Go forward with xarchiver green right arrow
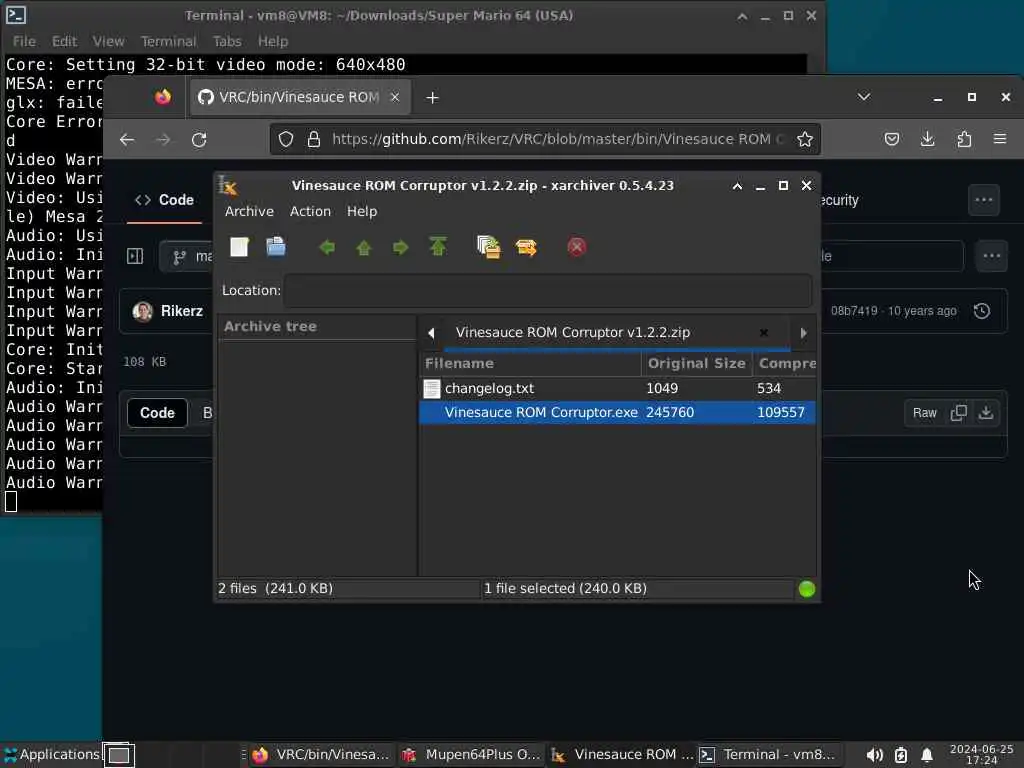 tap(400, 248)
